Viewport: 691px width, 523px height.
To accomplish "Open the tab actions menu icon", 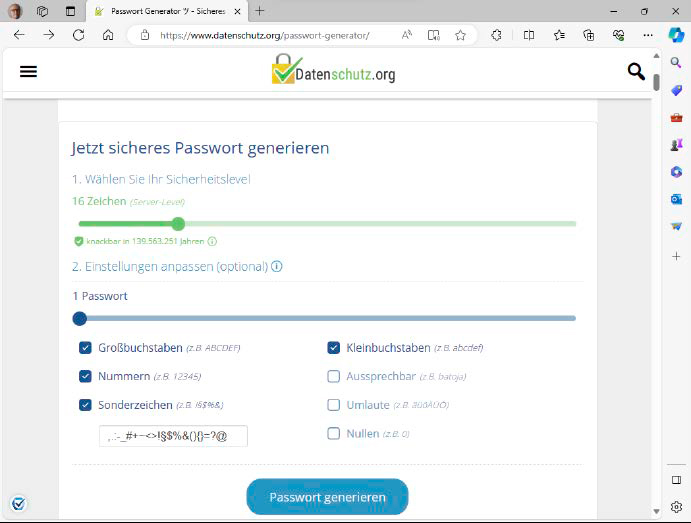I will pos(70,11).
